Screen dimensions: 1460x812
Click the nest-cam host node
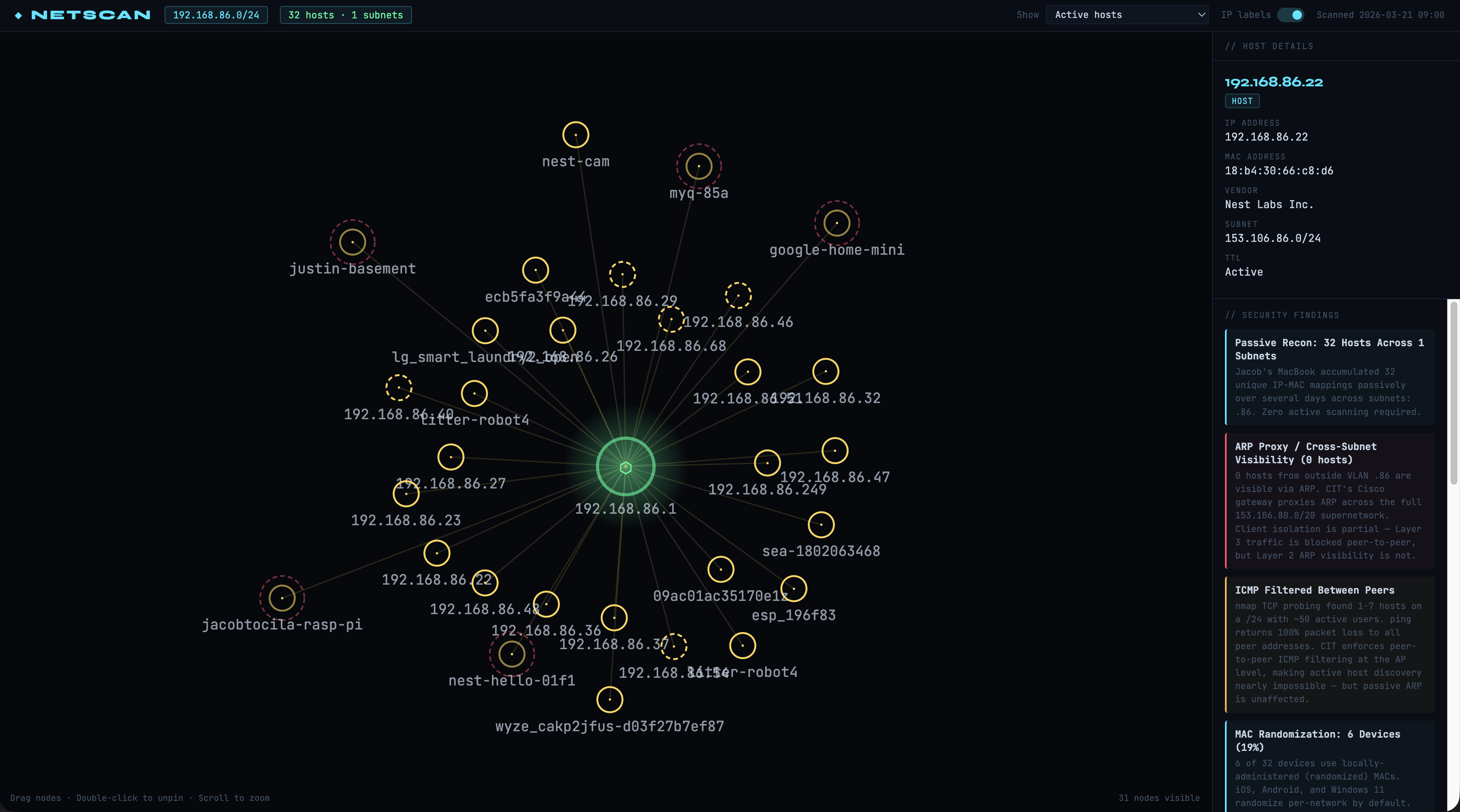click(x=575, y=135)
